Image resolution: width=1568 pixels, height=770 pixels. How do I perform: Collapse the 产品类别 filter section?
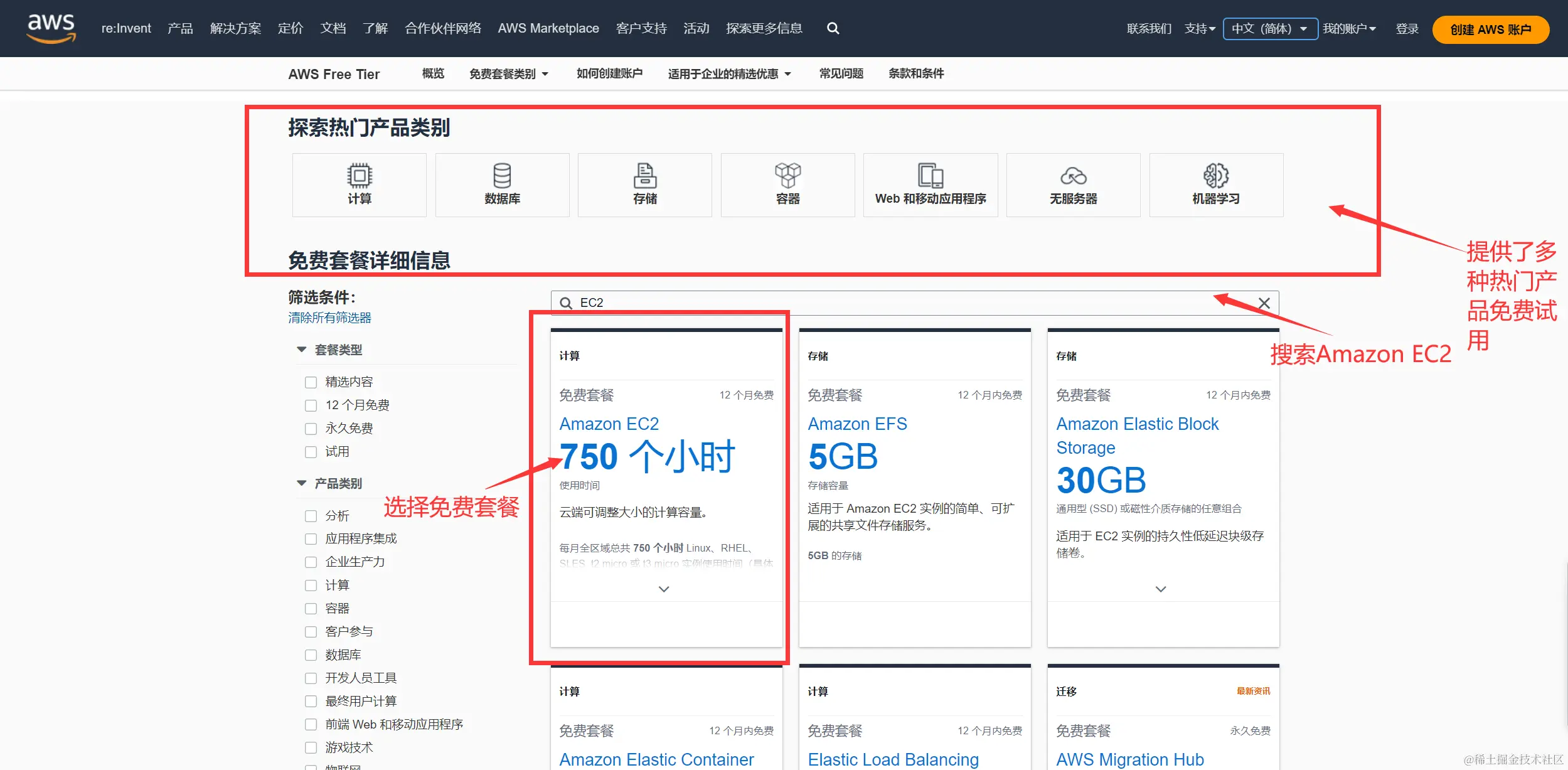pyautogui.click(x=302, y=483)
